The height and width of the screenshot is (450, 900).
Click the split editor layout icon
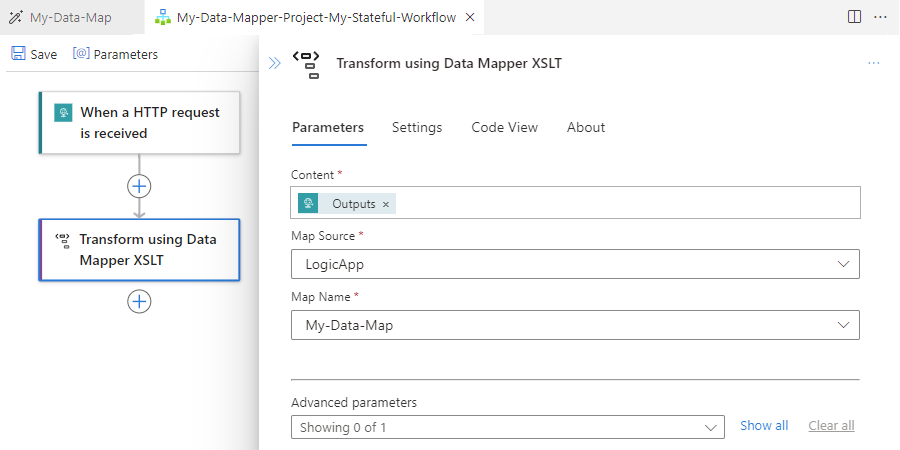click(855, 17)
